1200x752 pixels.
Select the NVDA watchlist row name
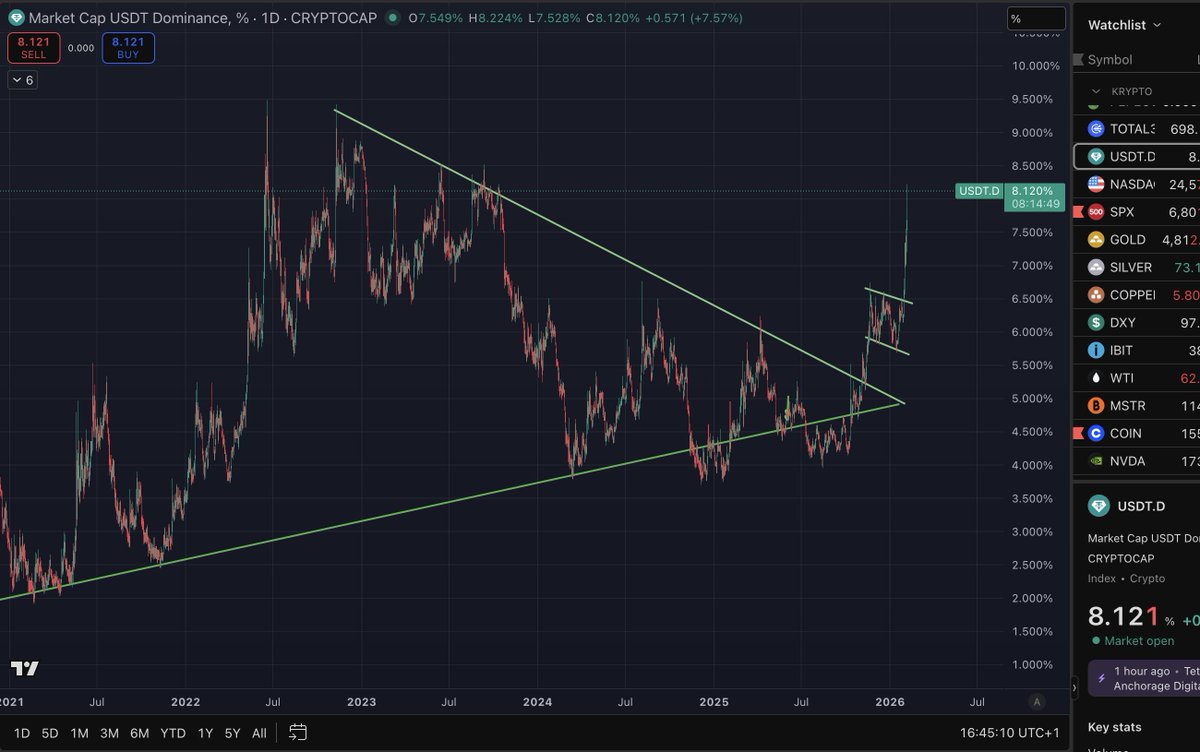click(1127, 461)
